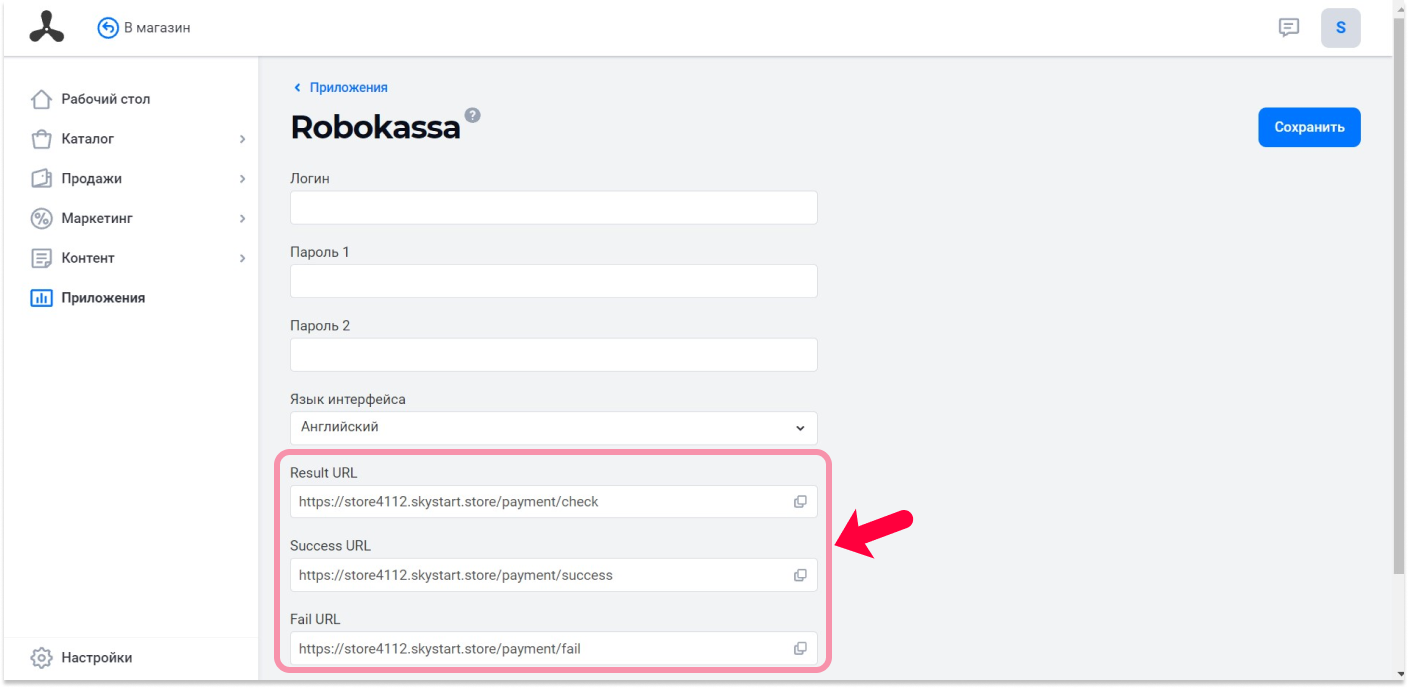The height and width of the screenshot is (688, 1408).
Task: Click the Язык интерфейса label
Action: pos(348,399)
